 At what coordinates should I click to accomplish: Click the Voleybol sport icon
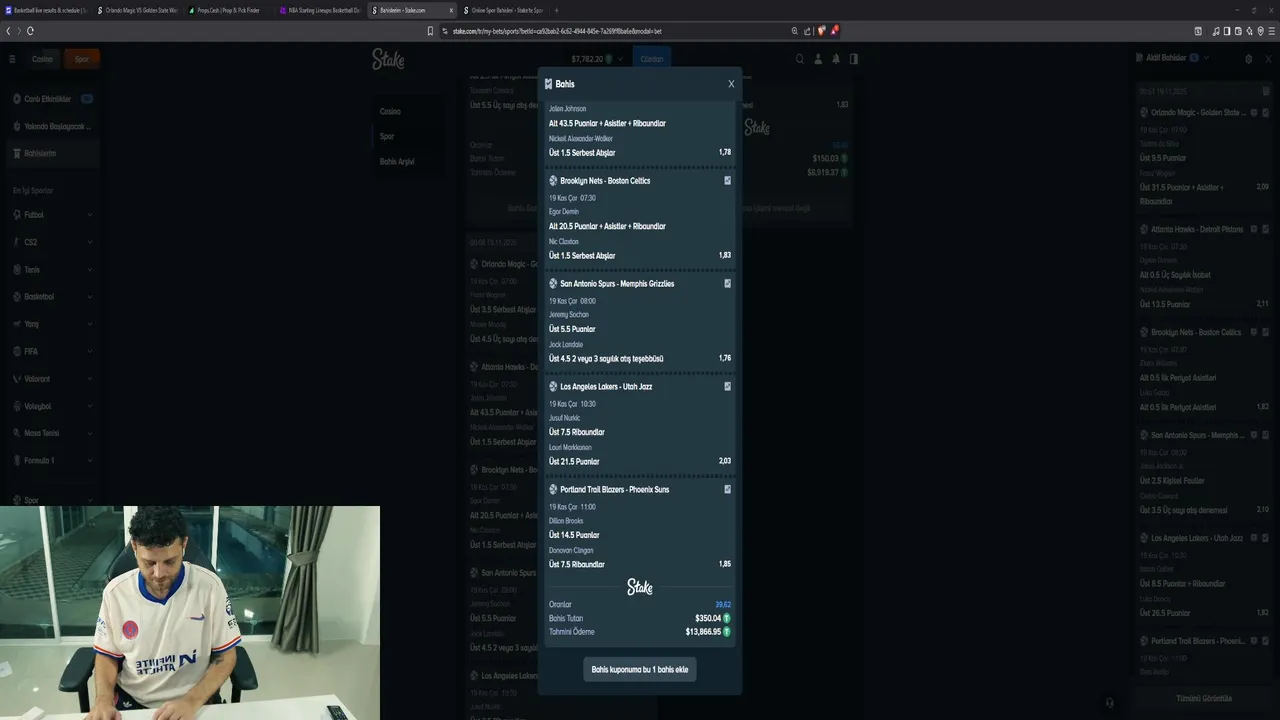point(17,406)
